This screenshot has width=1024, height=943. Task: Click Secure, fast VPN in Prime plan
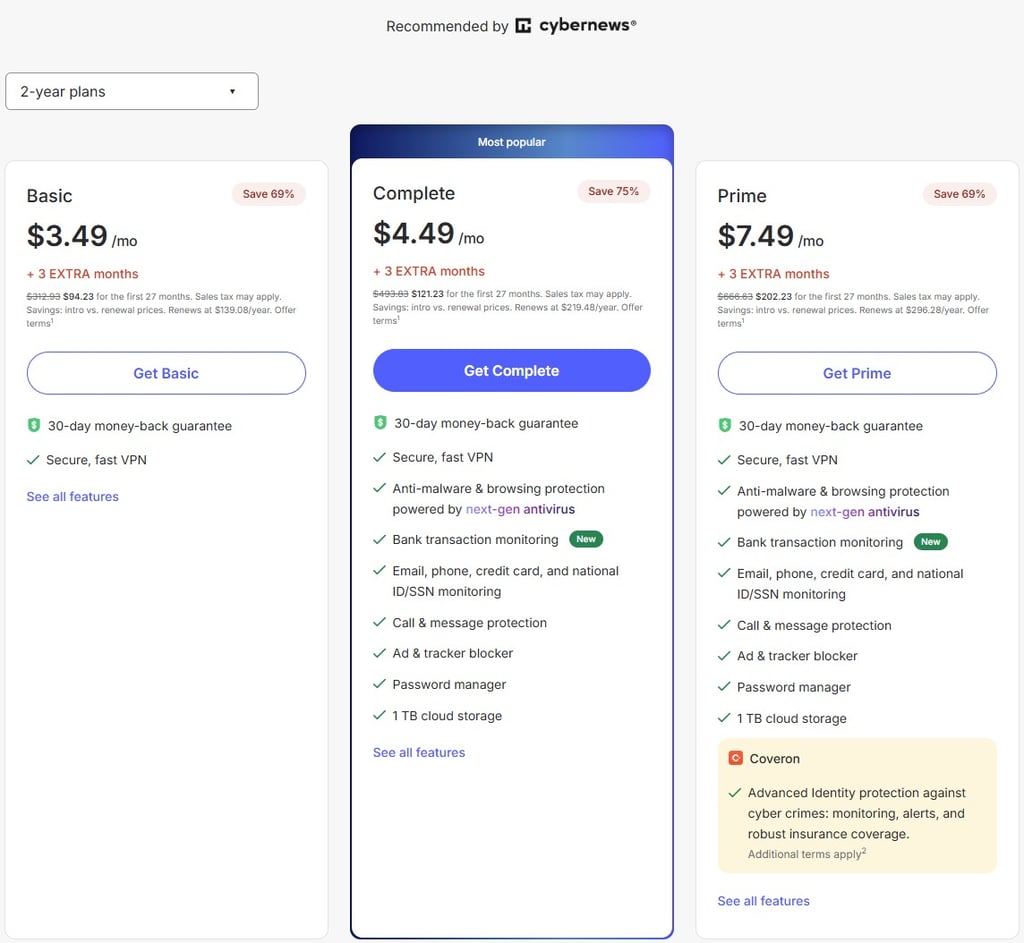pyautogui.click(x=787, y=460)
